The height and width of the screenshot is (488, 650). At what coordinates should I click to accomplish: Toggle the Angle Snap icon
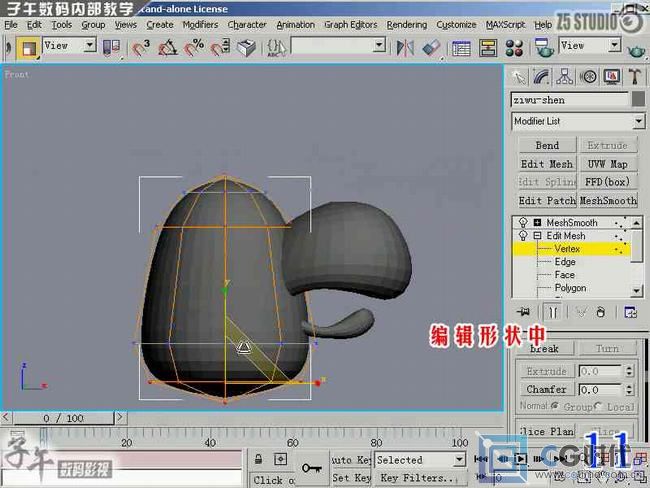(x=167, y=47)
